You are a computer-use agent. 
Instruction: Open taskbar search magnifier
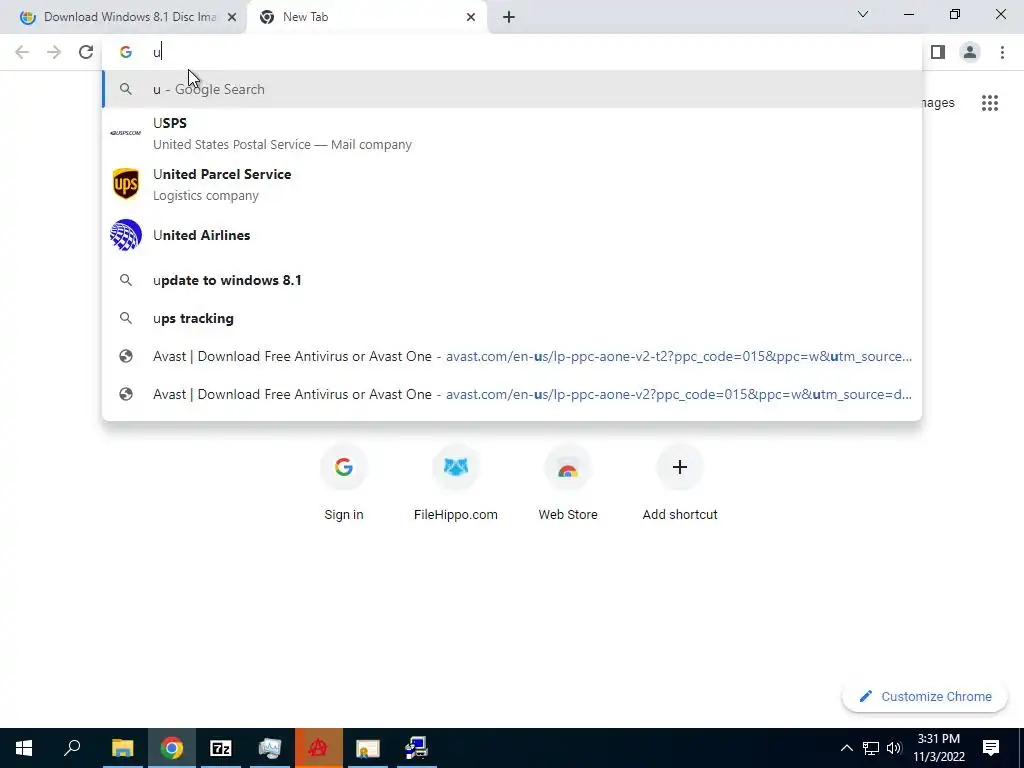coord(72,748)
